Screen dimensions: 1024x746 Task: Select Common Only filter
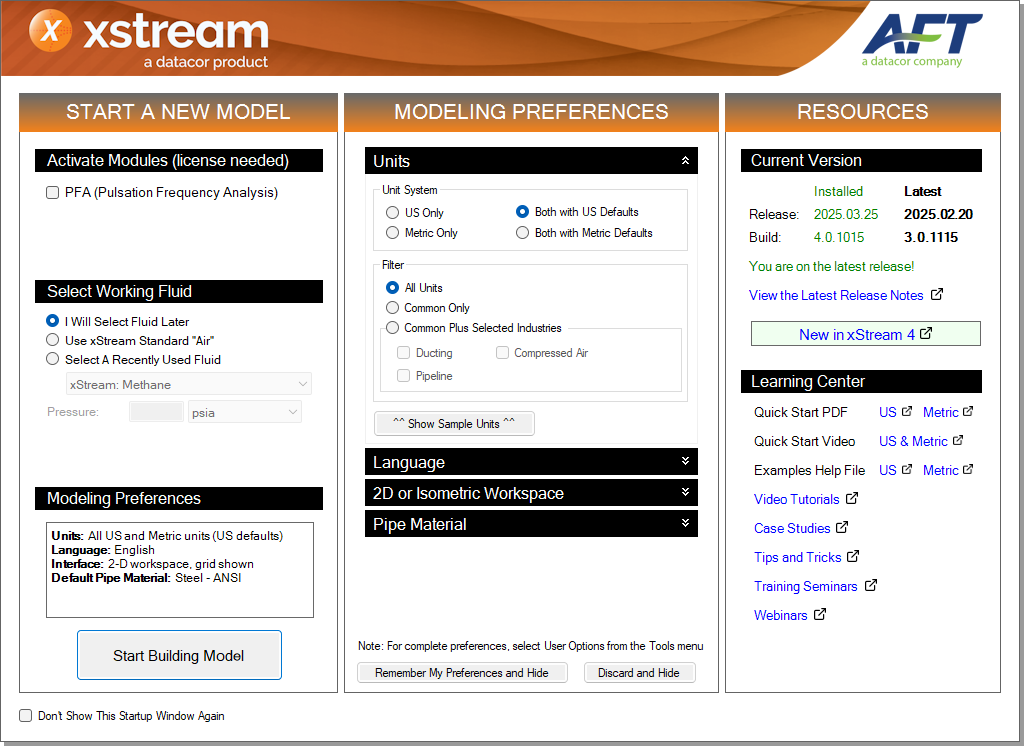(x=392, y=308)
